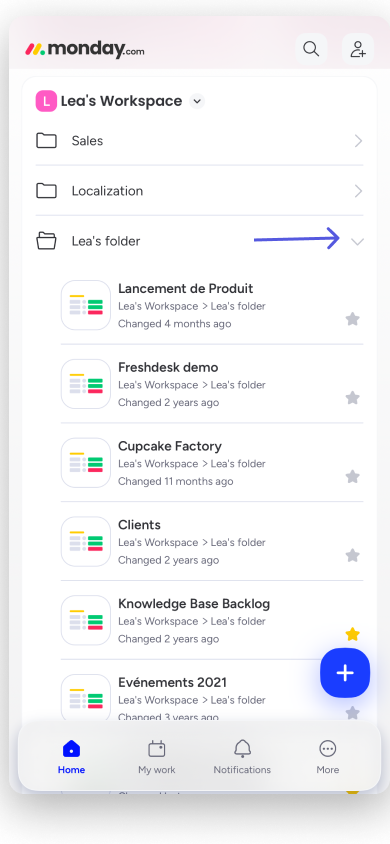Tap the invite member icon
The image size is (390, 844).
[358, 49]
